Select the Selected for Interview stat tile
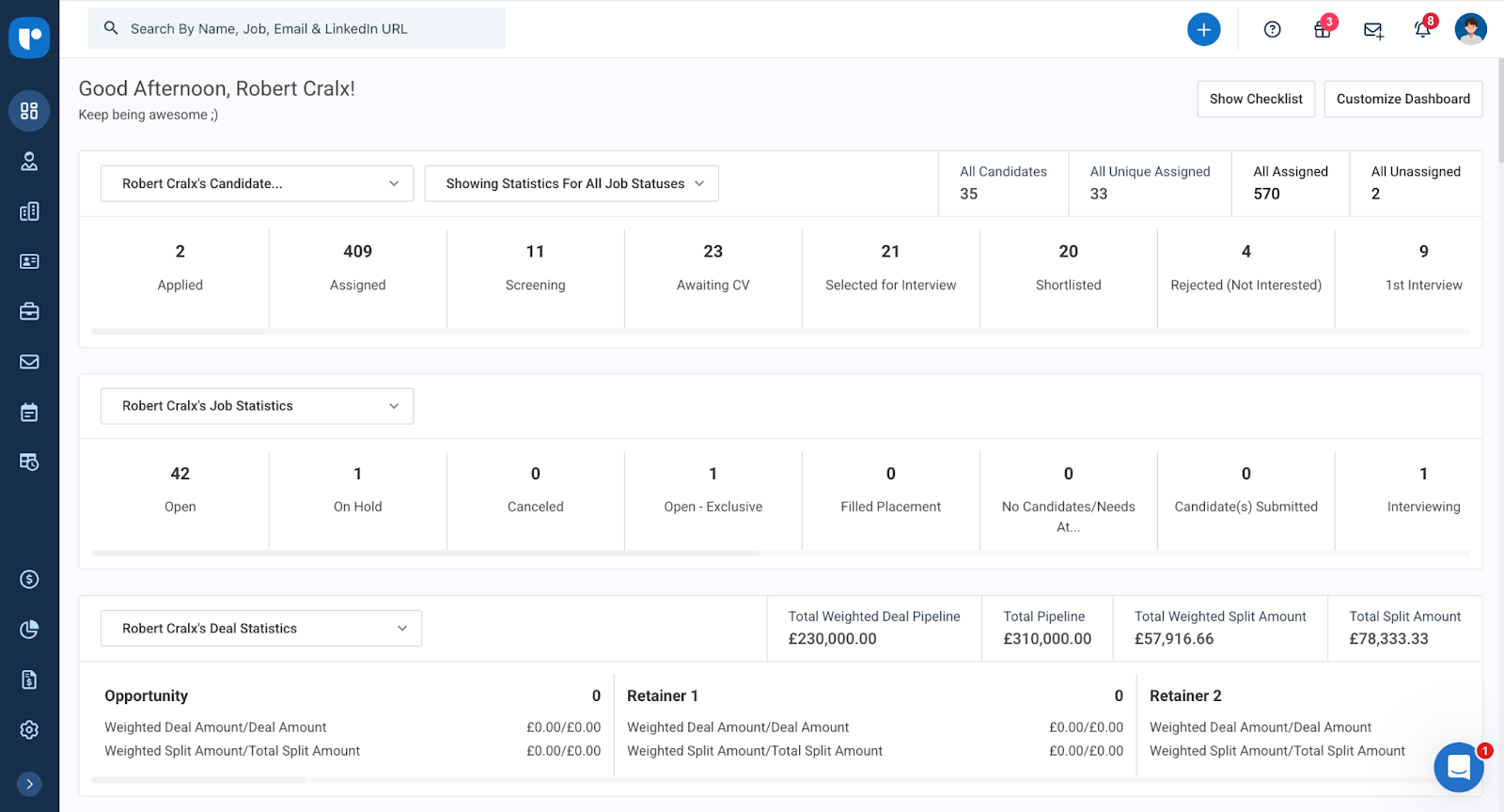 tap(890, 268)
